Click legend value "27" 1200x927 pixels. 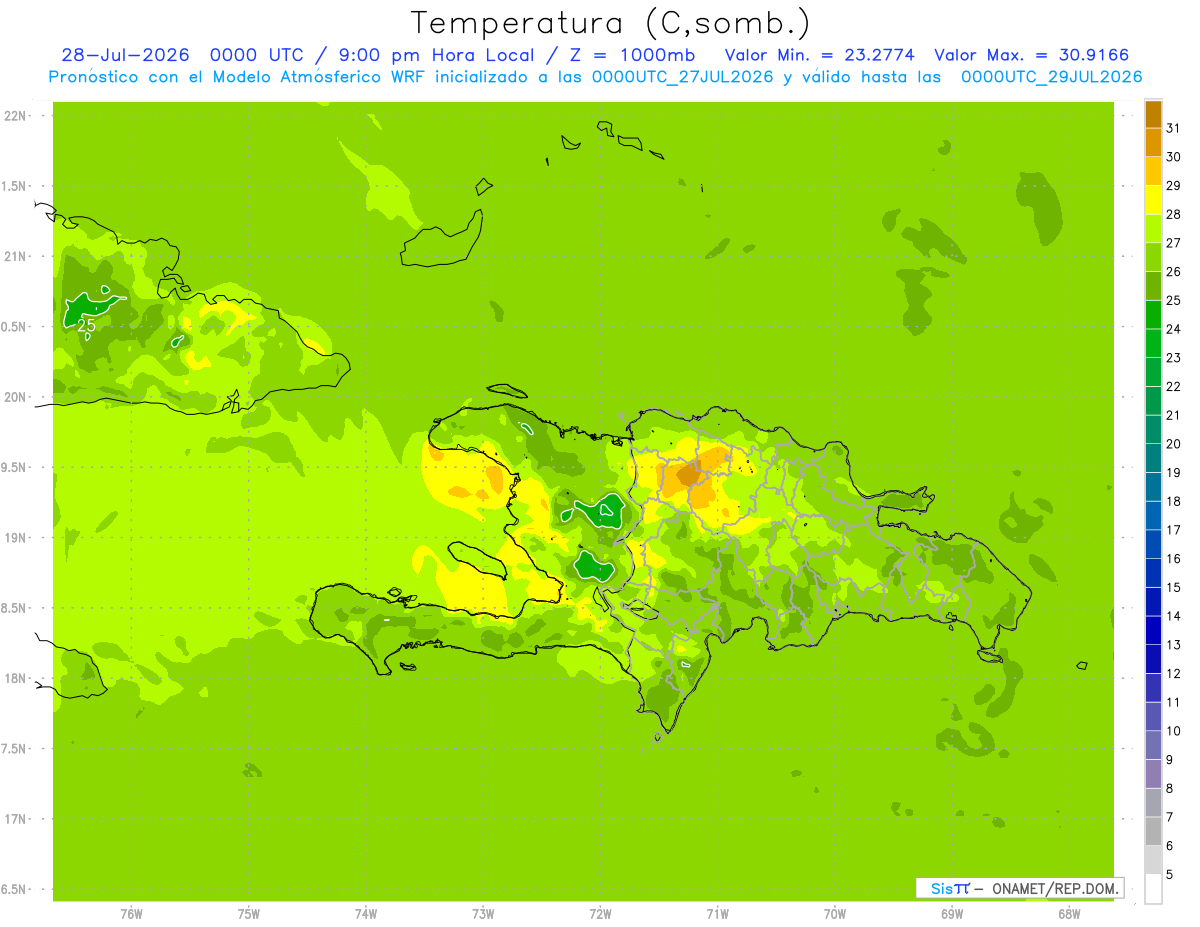click(1173, 243)
